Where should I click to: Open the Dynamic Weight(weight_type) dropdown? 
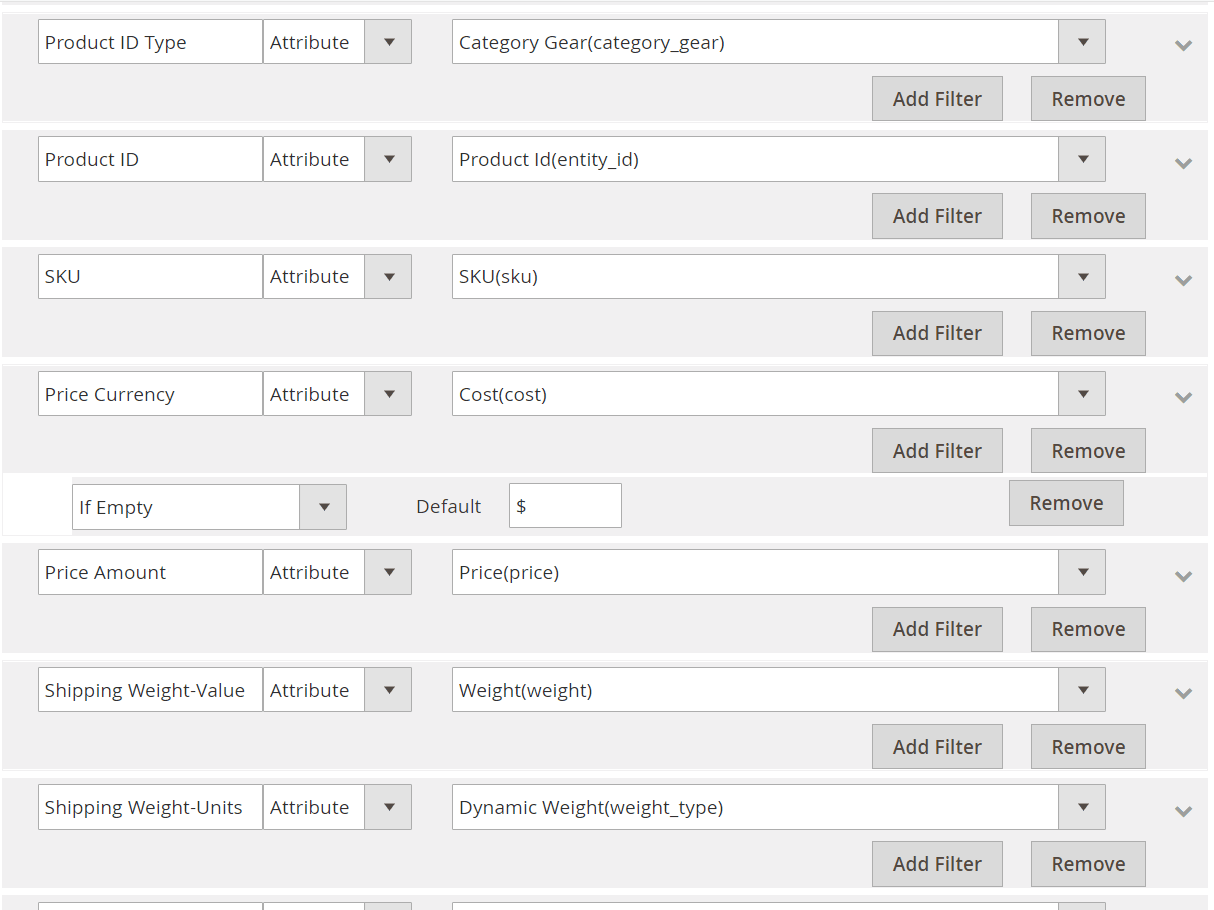(778, 807)
